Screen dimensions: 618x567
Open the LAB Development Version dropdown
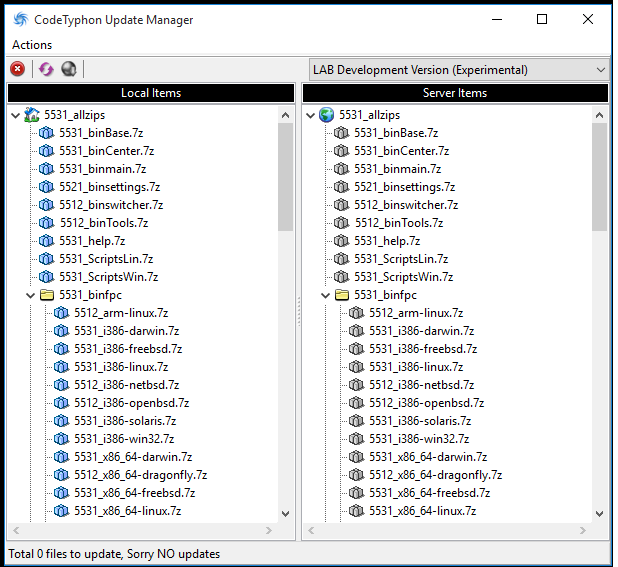point(459,70)
